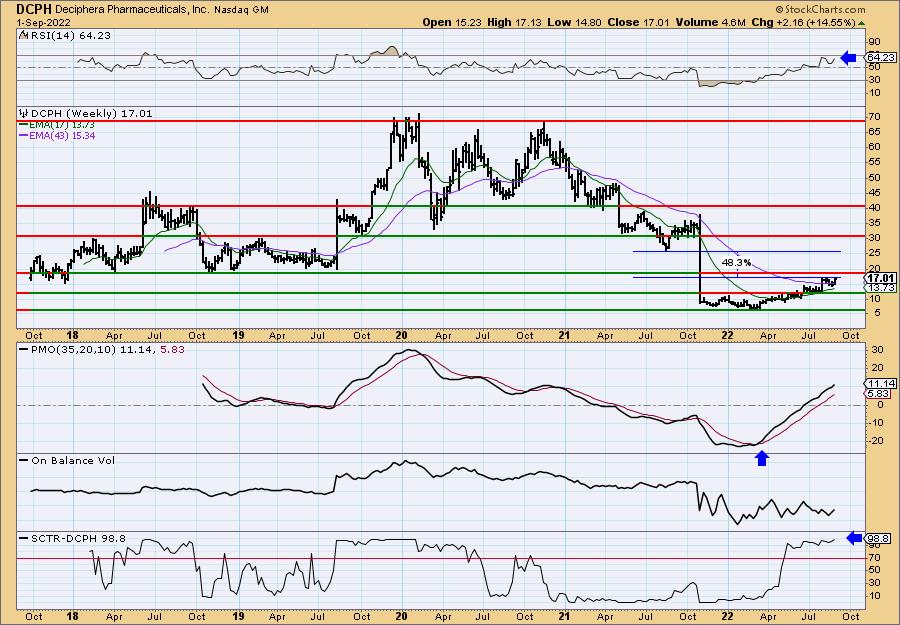
Task: Click the PMO(35,20,10) 11.14, 5.83 label
Action: pyautogui.click(x=108, y=349)
